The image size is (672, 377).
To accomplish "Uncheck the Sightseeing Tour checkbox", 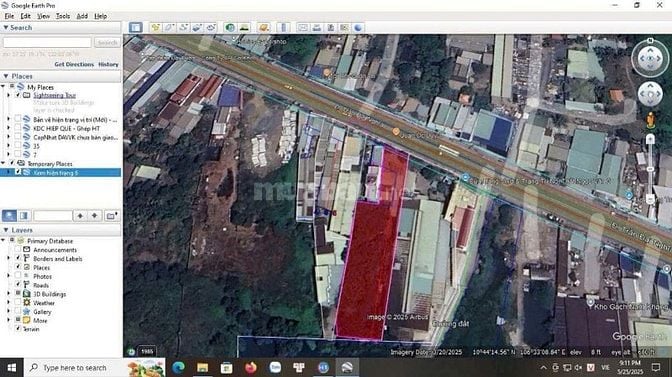I will [x=18, y=95].
